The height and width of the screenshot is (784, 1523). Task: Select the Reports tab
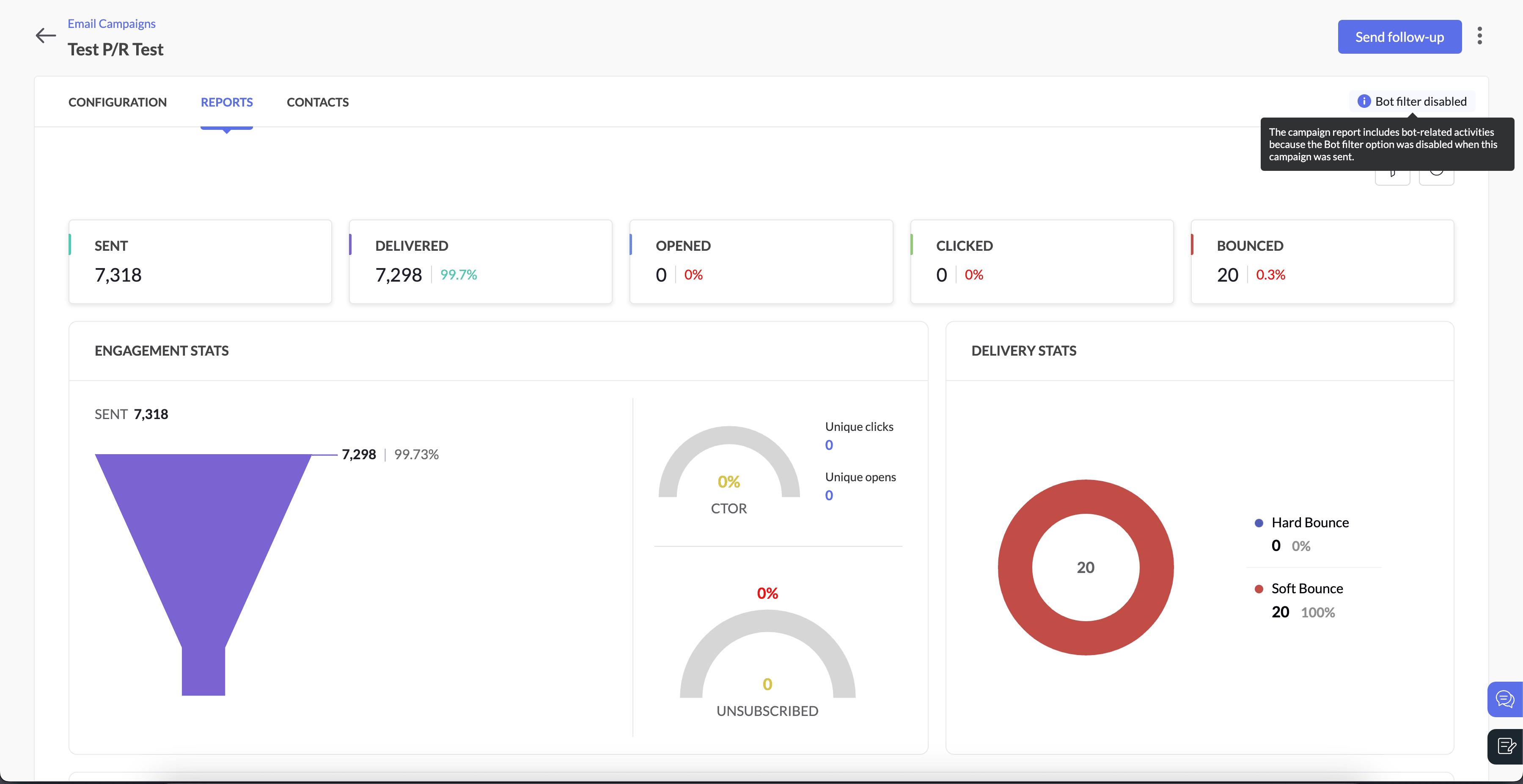(x=226, y=102)
